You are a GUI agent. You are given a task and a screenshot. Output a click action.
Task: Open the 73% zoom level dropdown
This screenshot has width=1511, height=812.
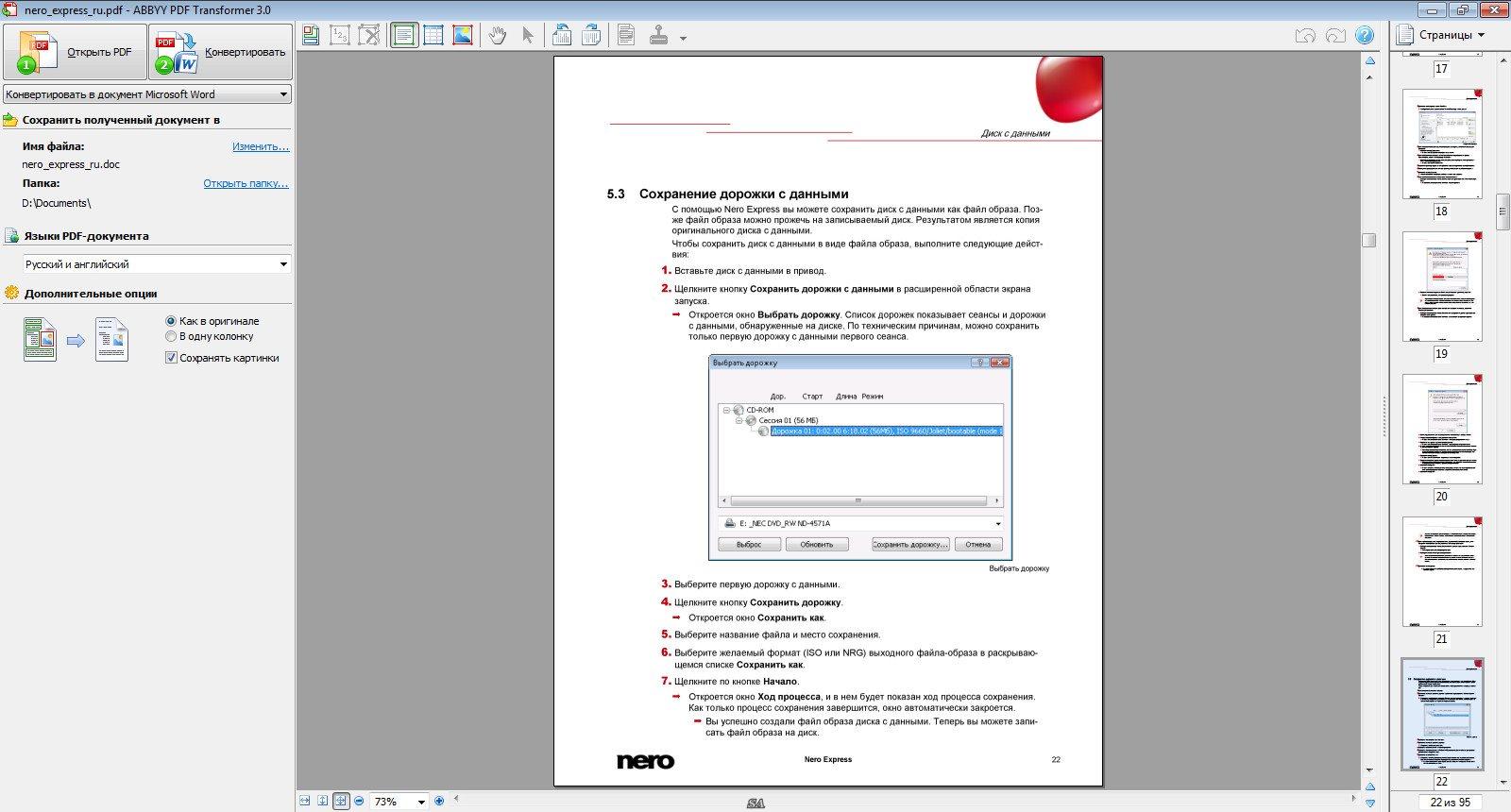point(421,802)
